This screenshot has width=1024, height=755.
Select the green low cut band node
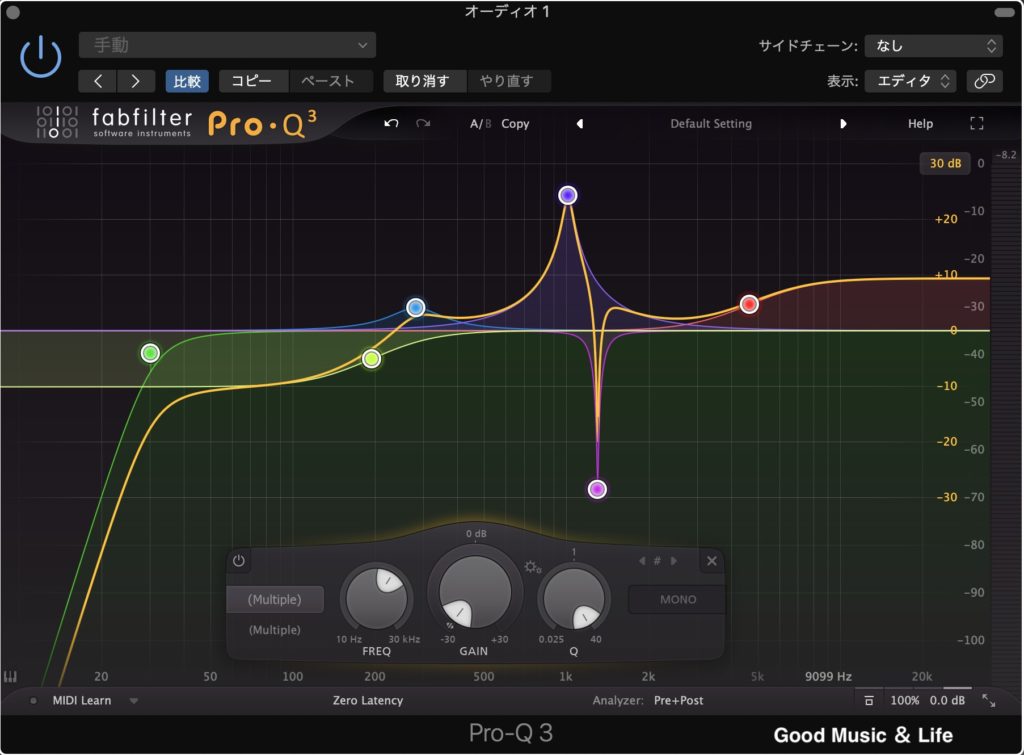[x=150, y=353]
